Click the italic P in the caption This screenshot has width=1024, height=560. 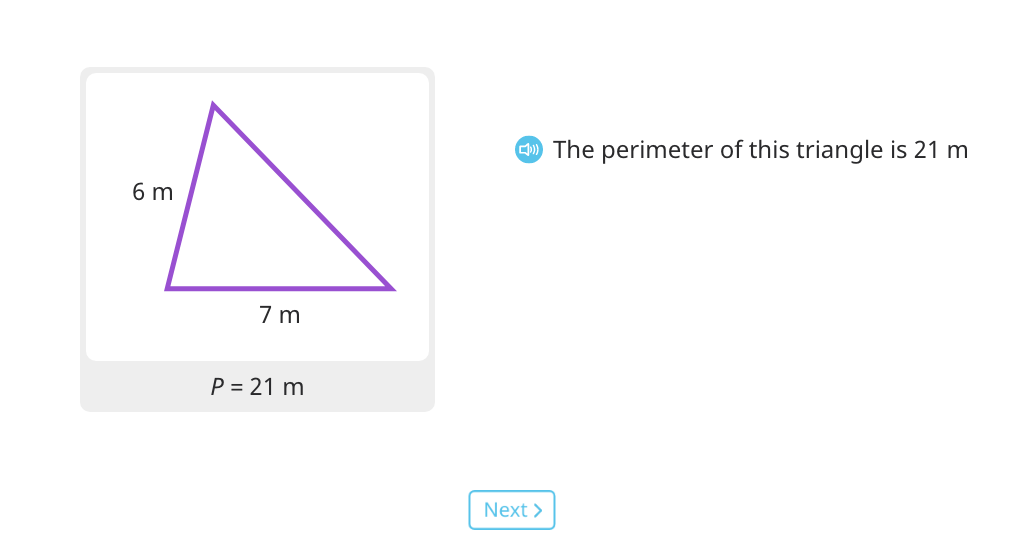coord(217,386)
